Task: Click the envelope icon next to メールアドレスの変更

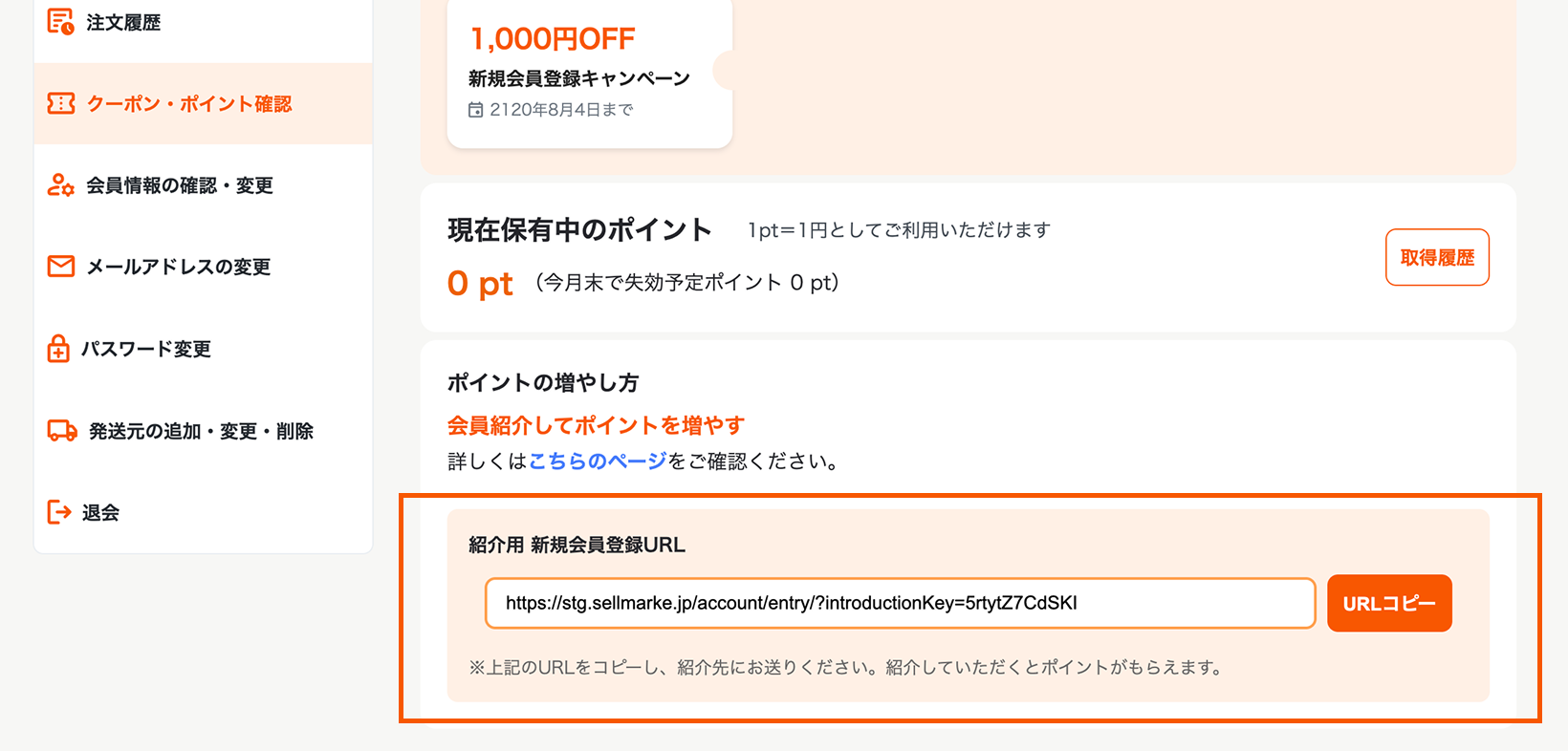Action: (x=59, y=267)
